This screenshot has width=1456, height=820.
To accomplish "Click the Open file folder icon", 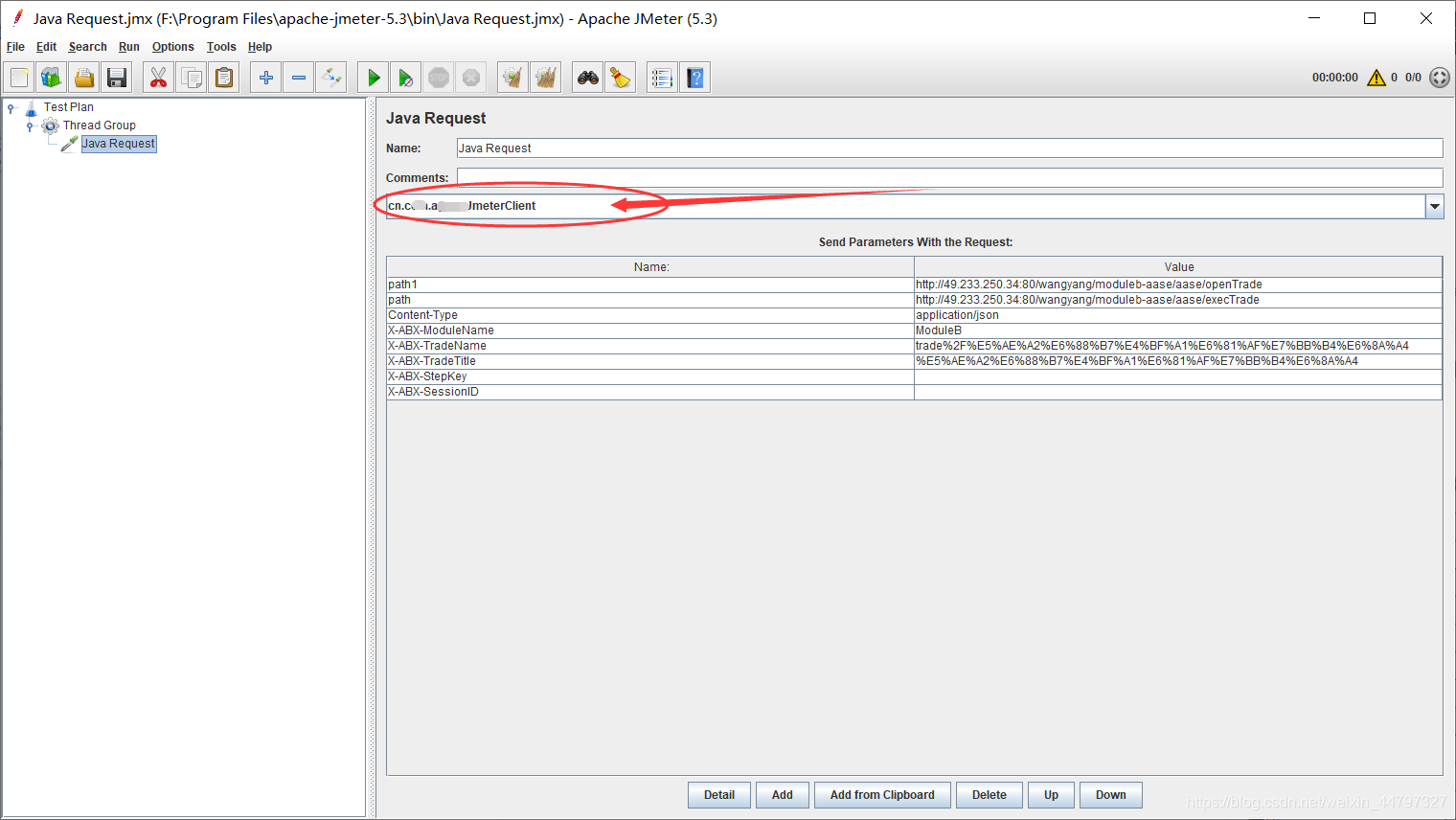I will click(84, 78).
